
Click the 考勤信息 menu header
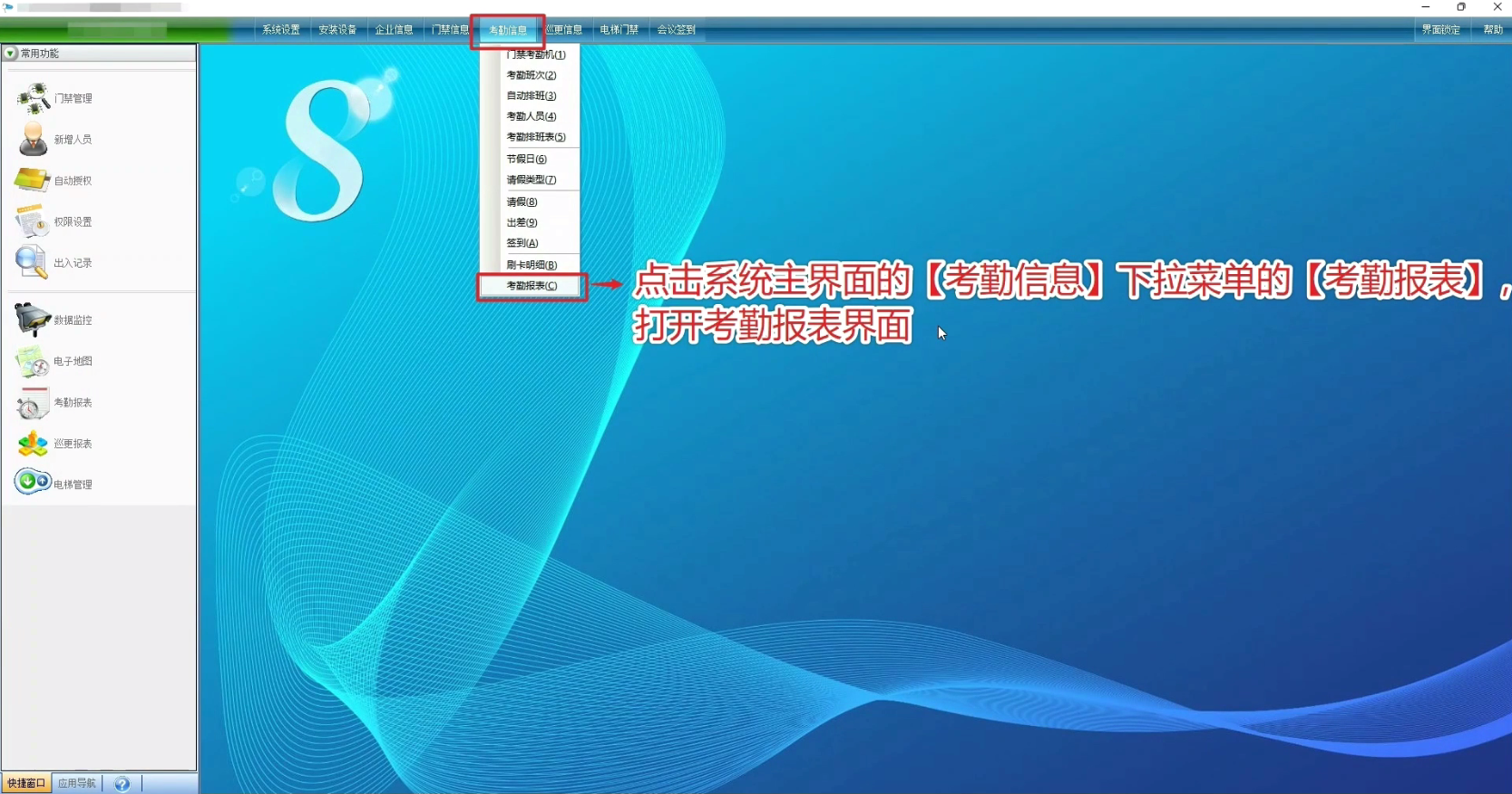pos(508,30)
